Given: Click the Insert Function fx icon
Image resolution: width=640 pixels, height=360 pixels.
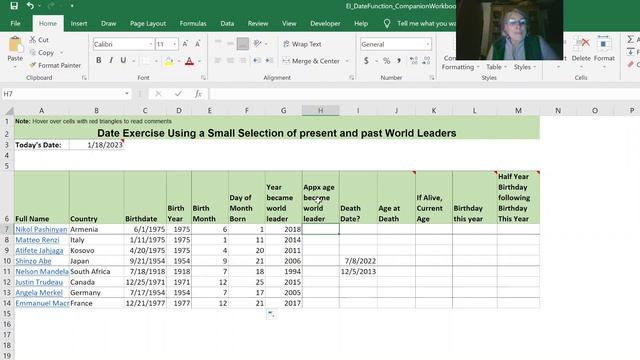Looking at the screenshot, I should [x=198, y=94].
